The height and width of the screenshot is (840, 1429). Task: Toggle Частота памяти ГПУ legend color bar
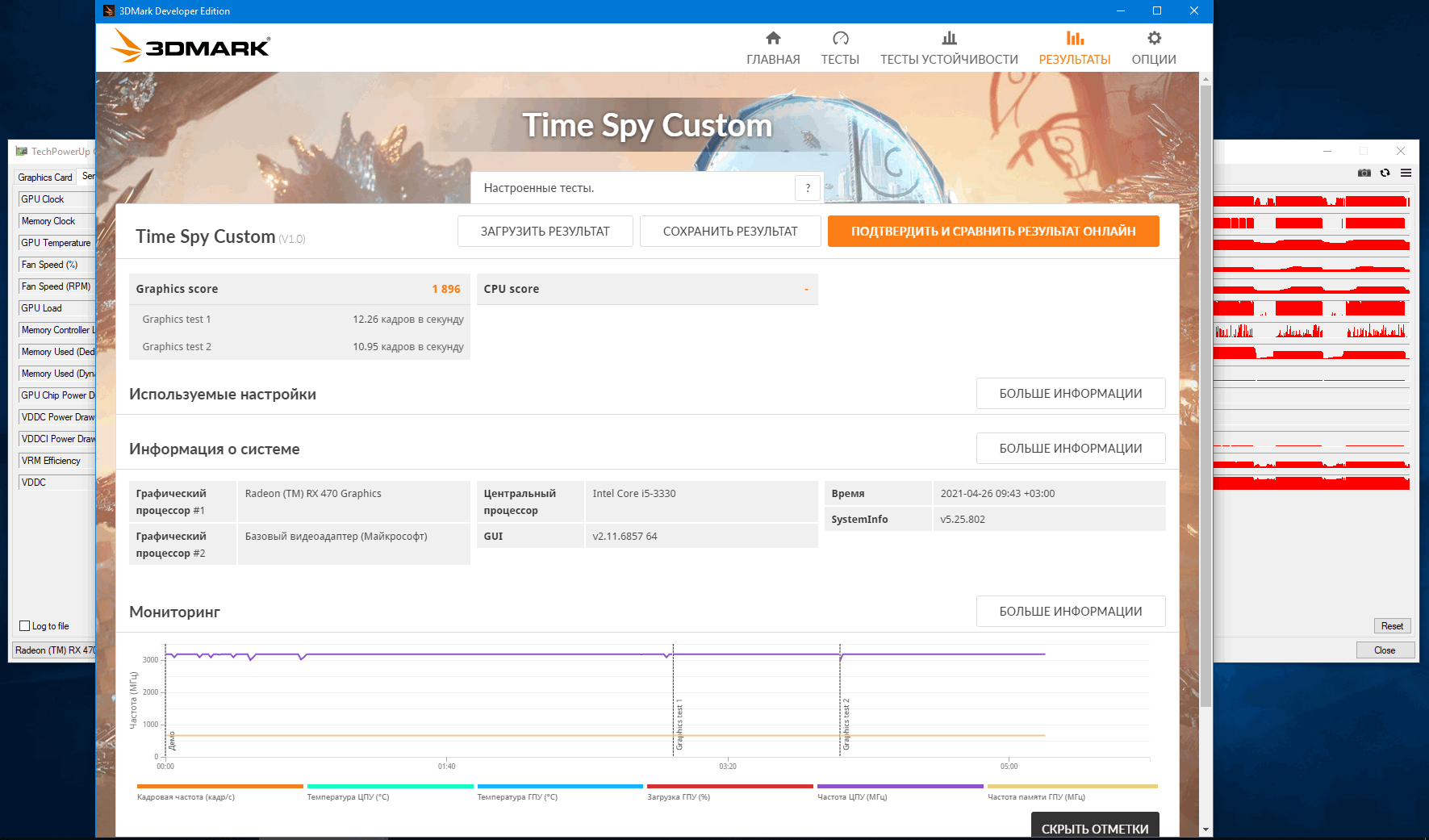point(1072,786)
